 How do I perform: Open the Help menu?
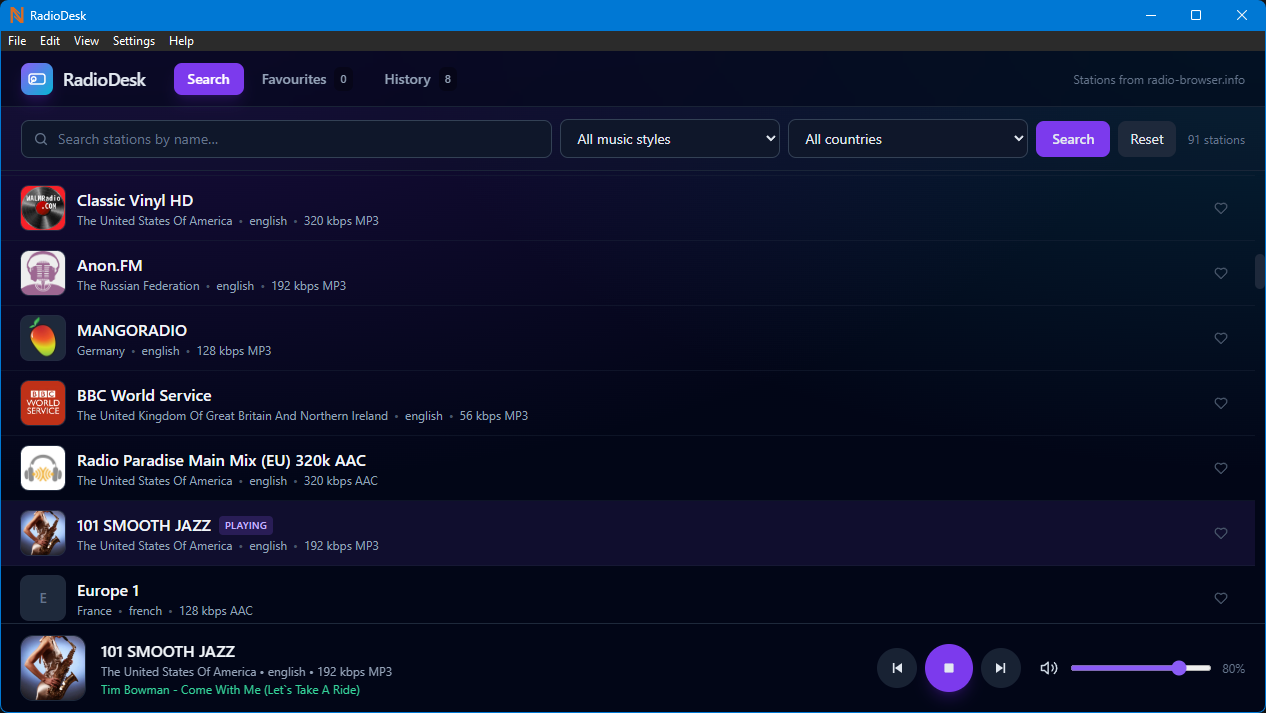click(181, 41)
